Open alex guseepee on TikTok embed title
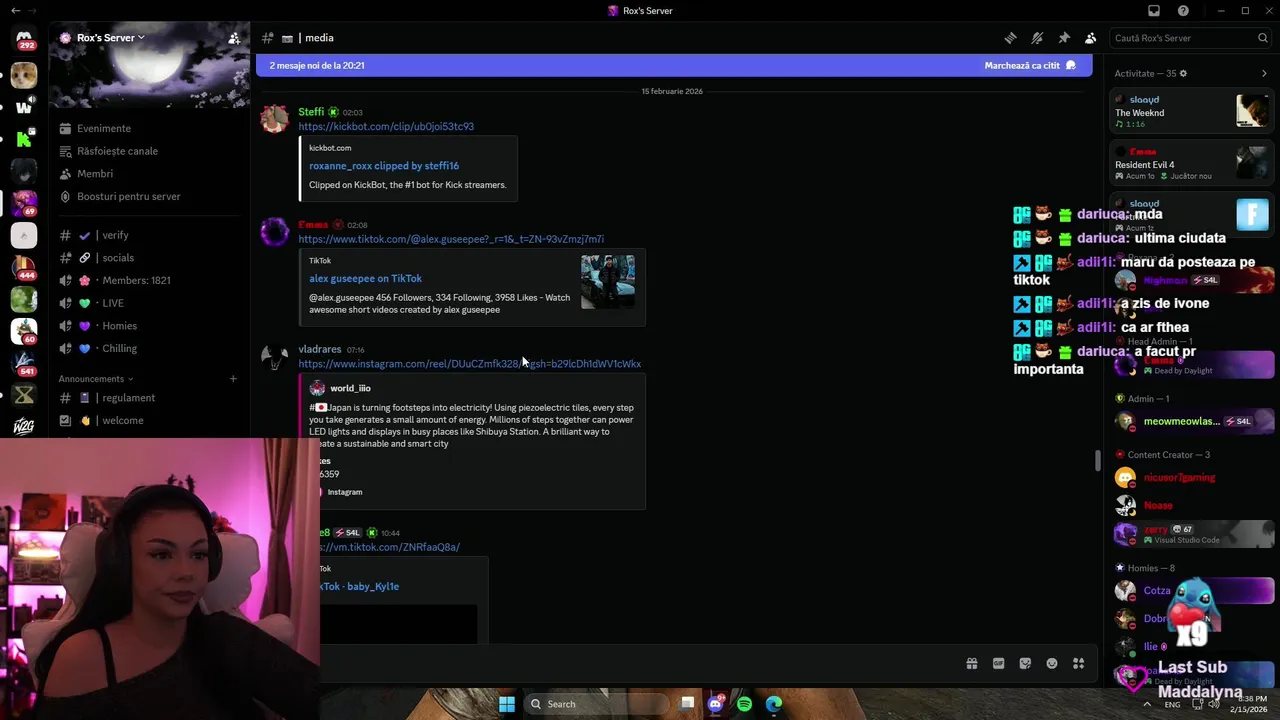 coord(365,279)
